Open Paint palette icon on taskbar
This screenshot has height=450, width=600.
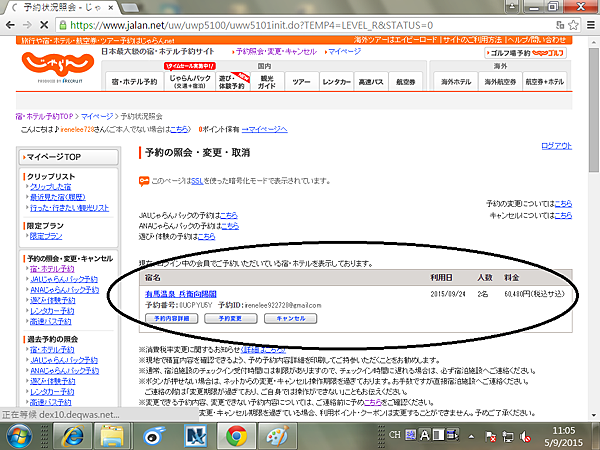pyautogui.click(x=277, y=436)
